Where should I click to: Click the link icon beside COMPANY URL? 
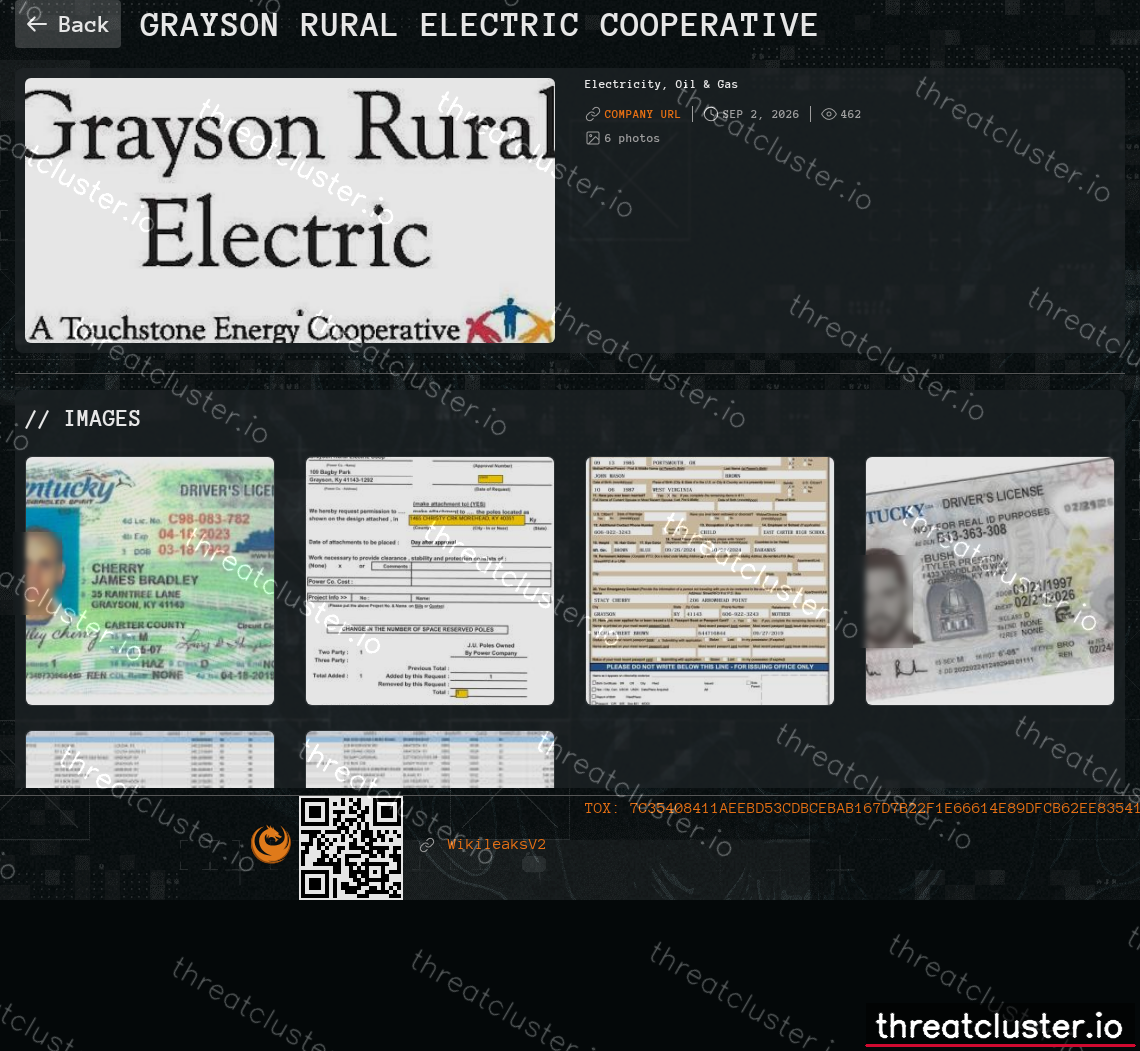click(x=593, y=114)
